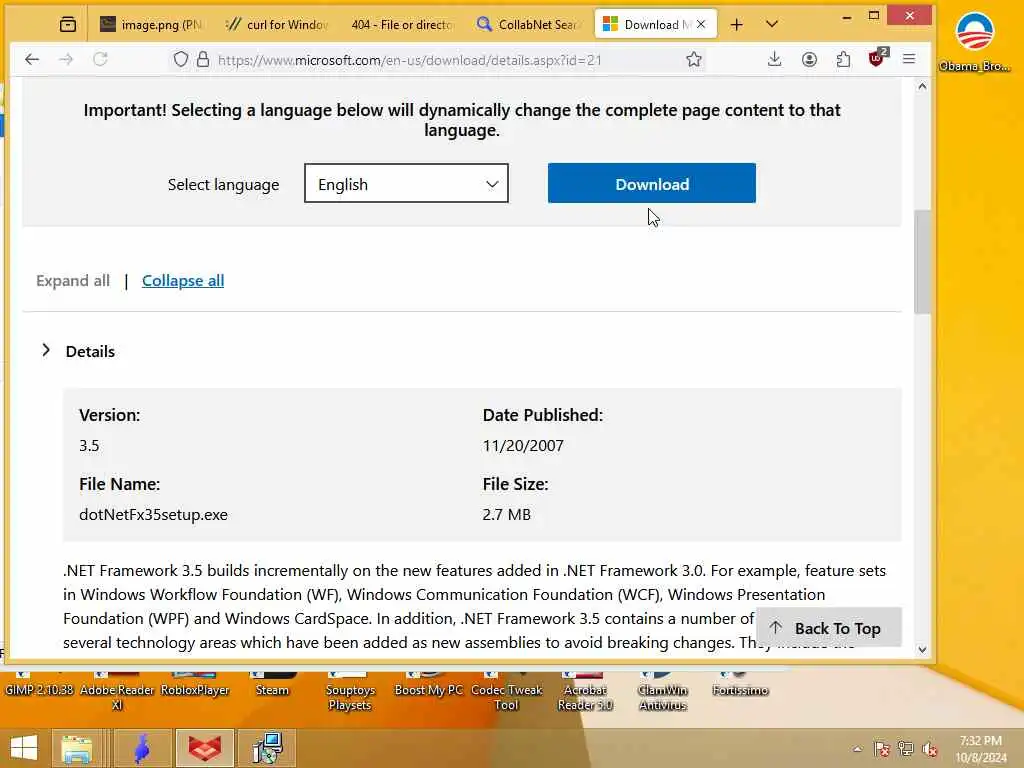Open the Firefox downloads panel

point(775,59)
